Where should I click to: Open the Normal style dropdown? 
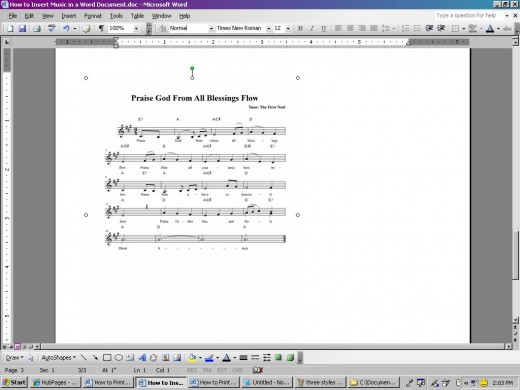click(211, 29)
